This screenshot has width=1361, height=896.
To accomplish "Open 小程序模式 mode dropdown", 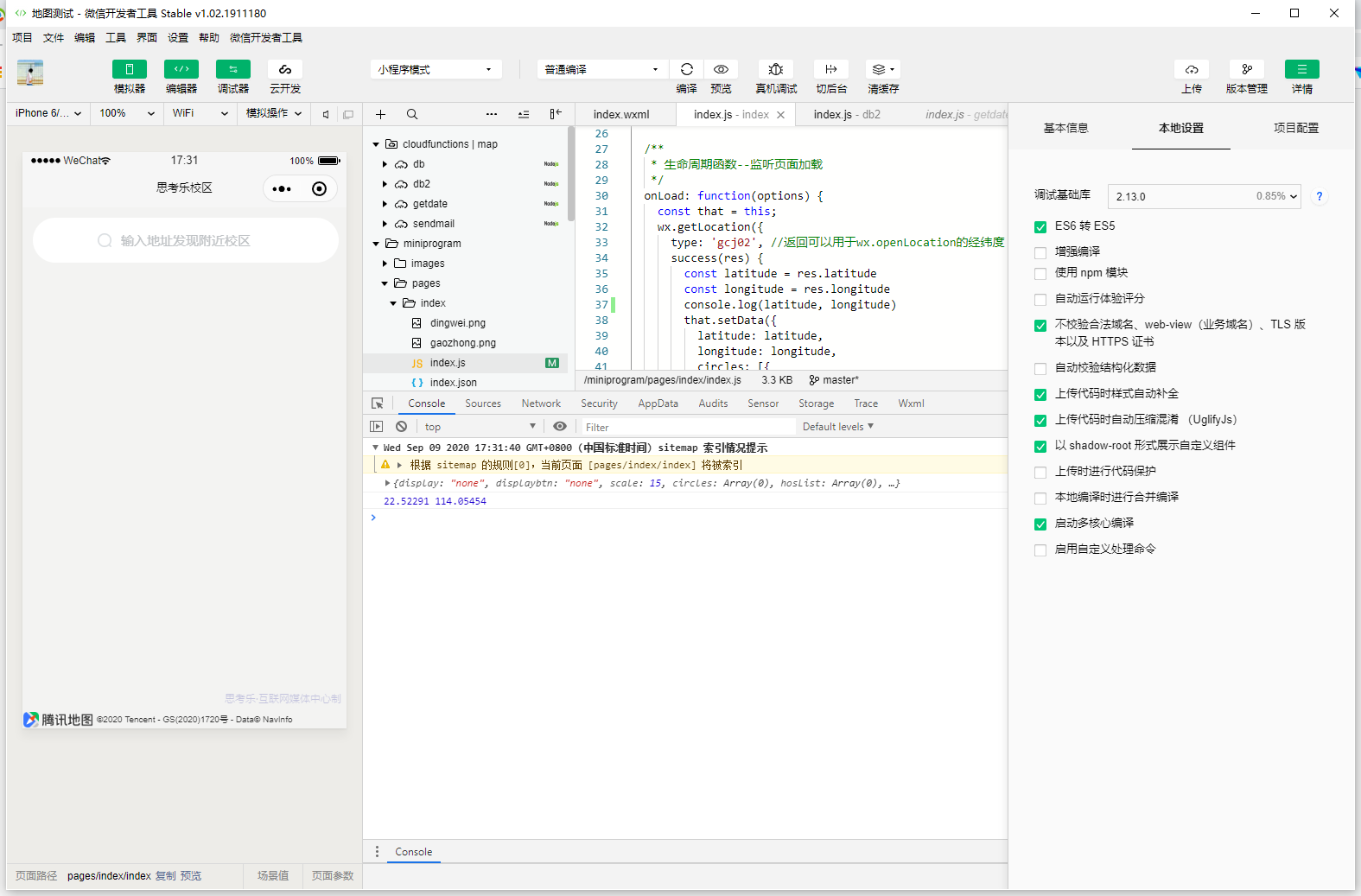I will (436, 69).
